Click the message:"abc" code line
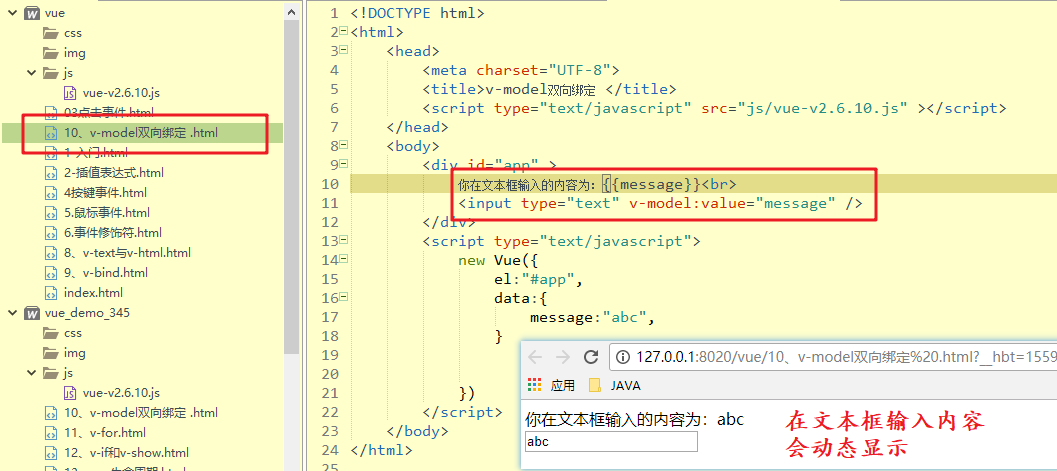Viewport: 1057px width, 471px height. (x=593, y=317)
